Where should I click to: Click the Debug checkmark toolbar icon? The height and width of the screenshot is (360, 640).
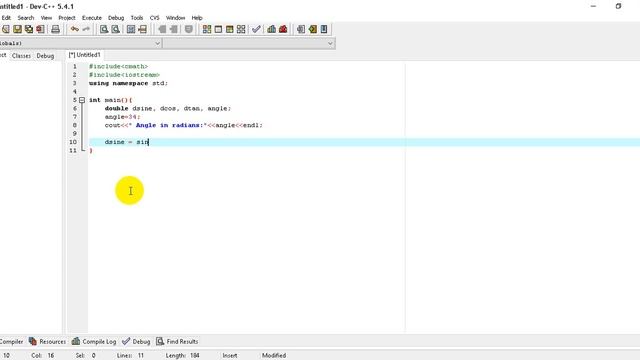(x=256, y=29)
